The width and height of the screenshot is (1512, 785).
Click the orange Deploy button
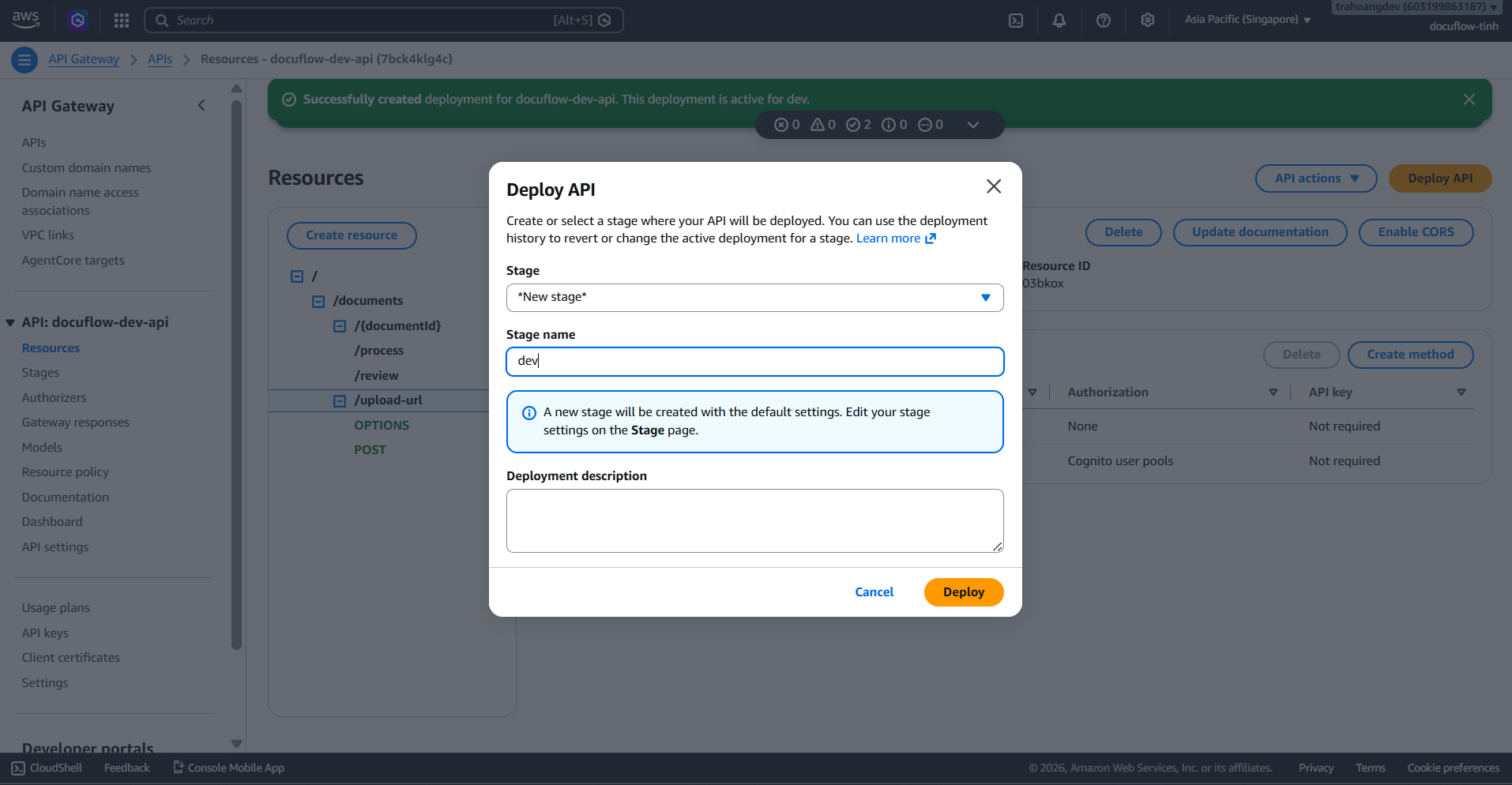(x=964, y=592)
